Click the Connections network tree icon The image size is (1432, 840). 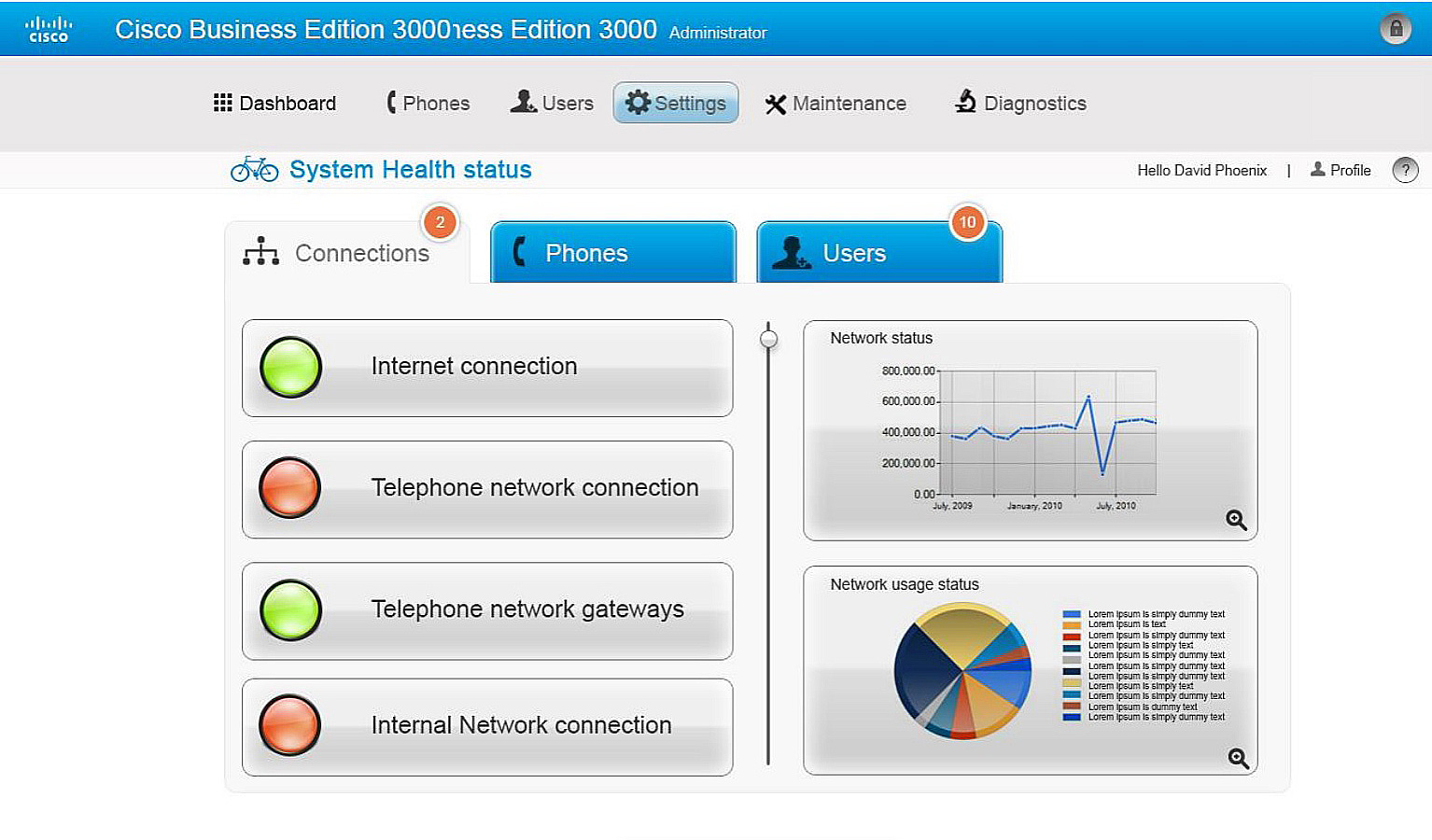point(260,251)
